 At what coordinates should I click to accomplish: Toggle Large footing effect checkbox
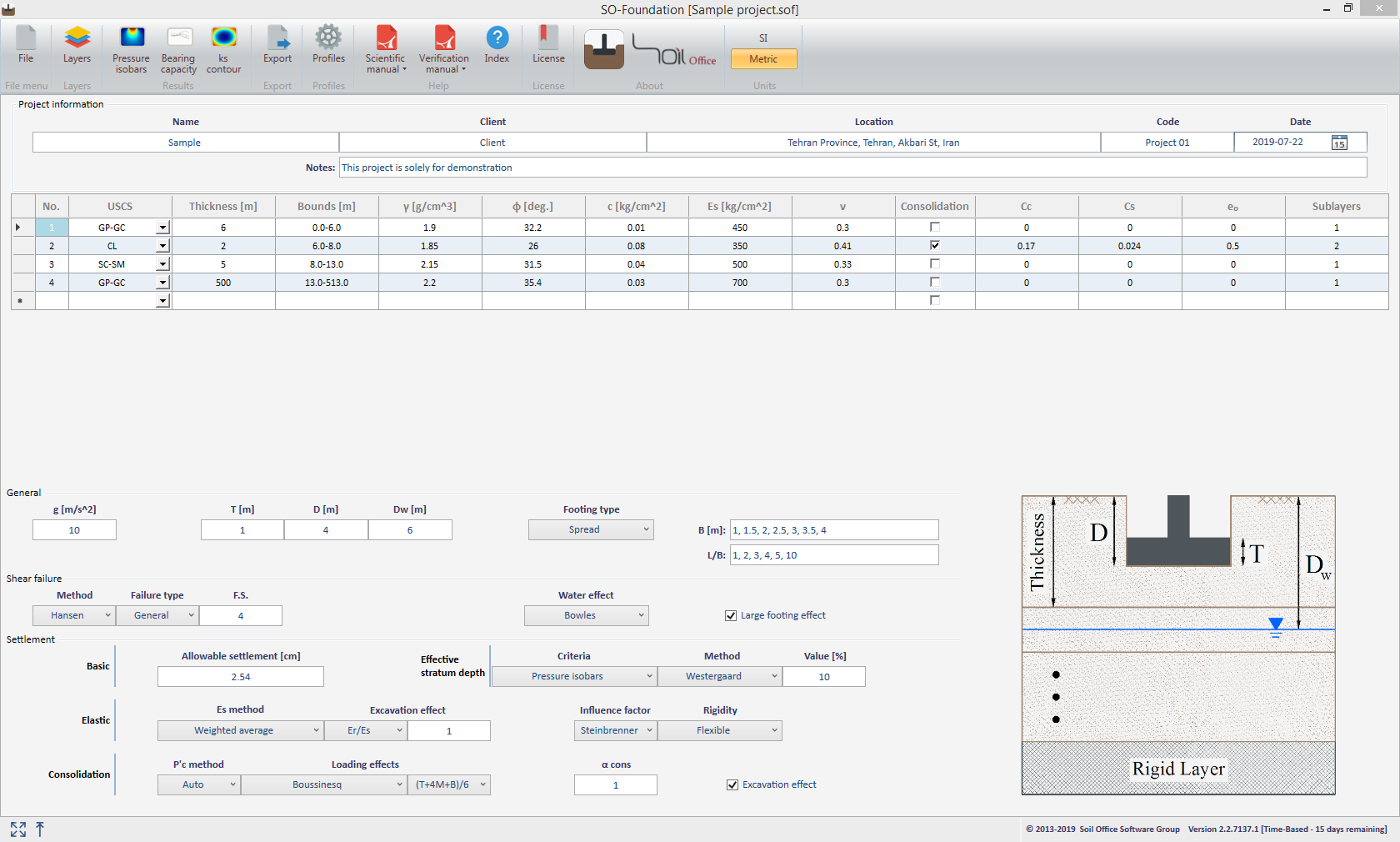(x=731, y=615)
